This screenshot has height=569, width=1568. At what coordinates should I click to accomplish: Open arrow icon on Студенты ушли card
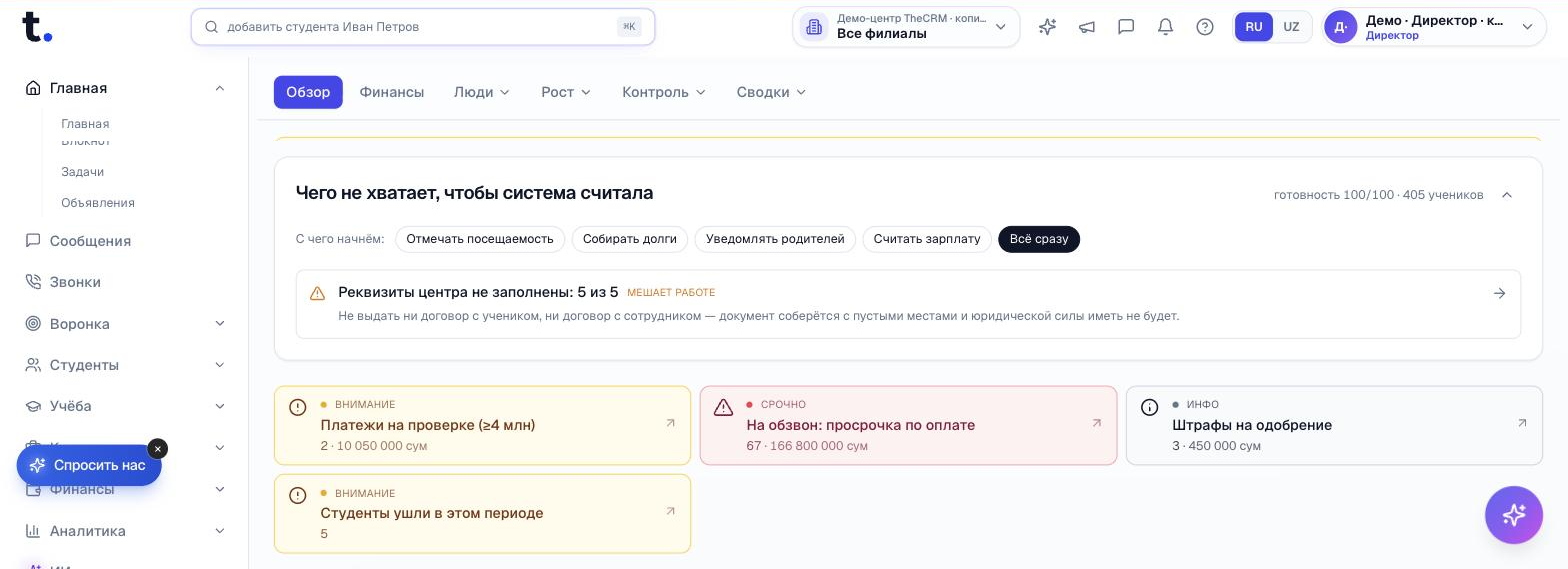tap(671, 511)
